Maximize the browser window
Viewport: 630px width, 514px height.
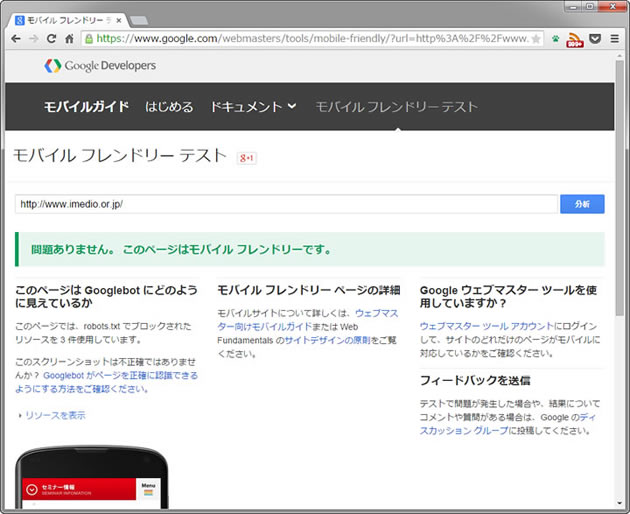pos(591,6)
